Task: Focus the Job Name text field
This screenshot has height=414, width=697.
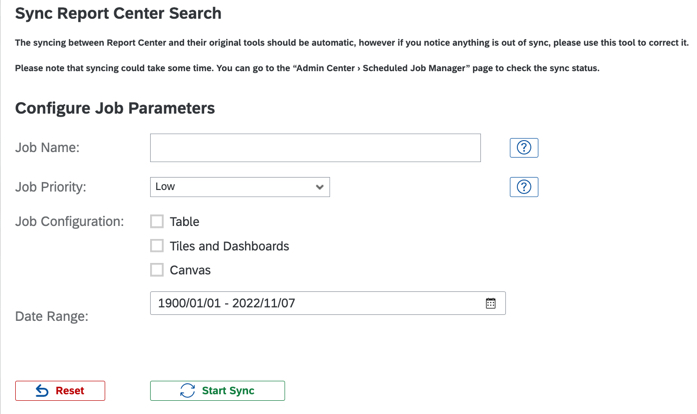Action: pyautogui.click(x=315, y=148)
